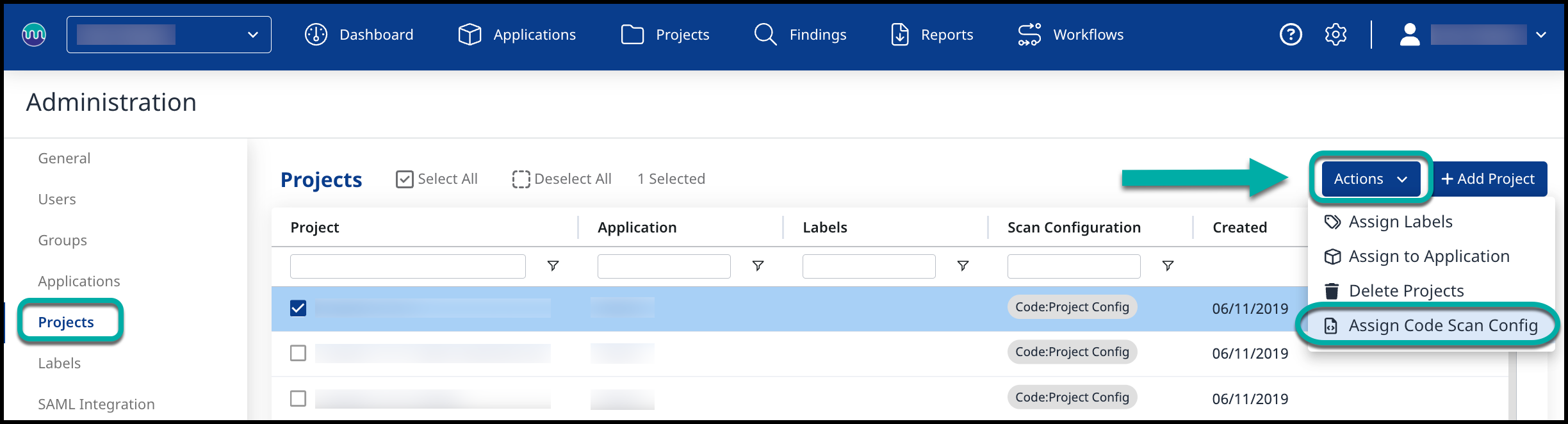Screen dimensions: 1568x424
Task: Click the help question mark icon
Action: (x=1290, y=35)
